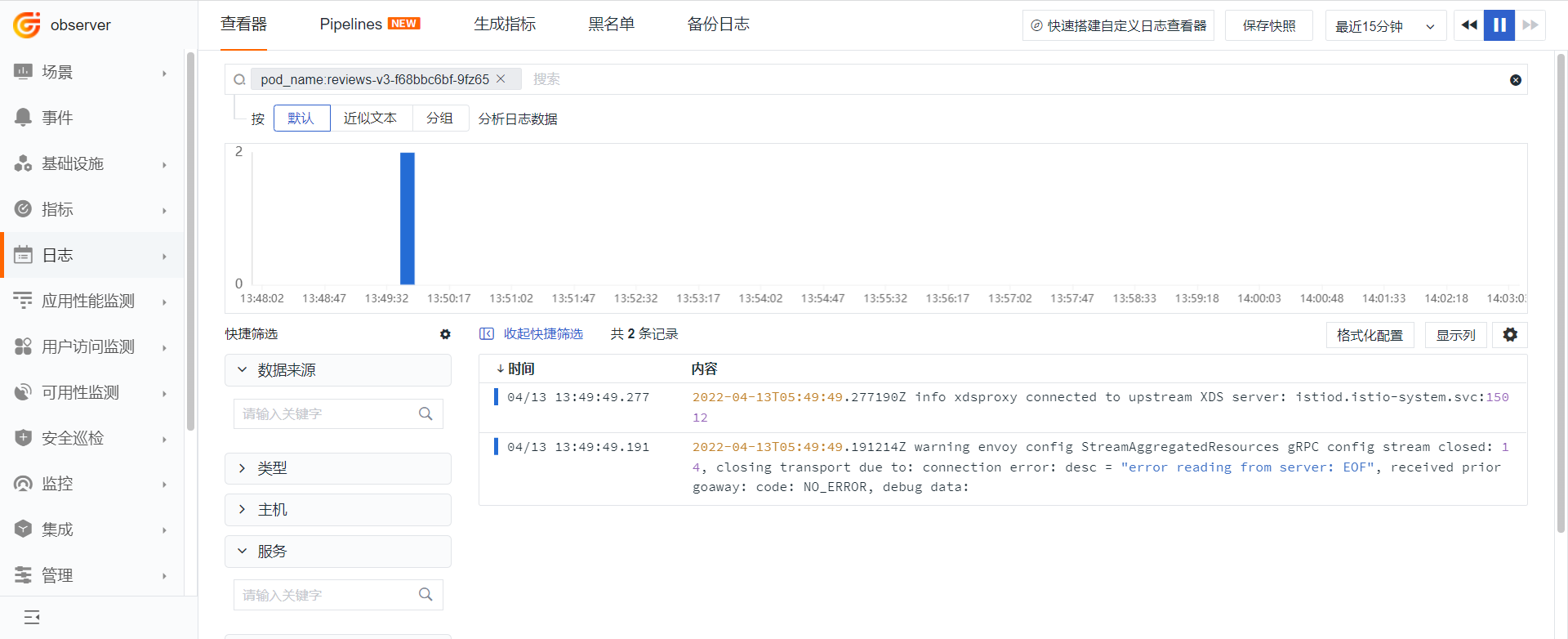Click the fast-forward time button
The width and height of the screenshot is (1568, 639).
1530,25
